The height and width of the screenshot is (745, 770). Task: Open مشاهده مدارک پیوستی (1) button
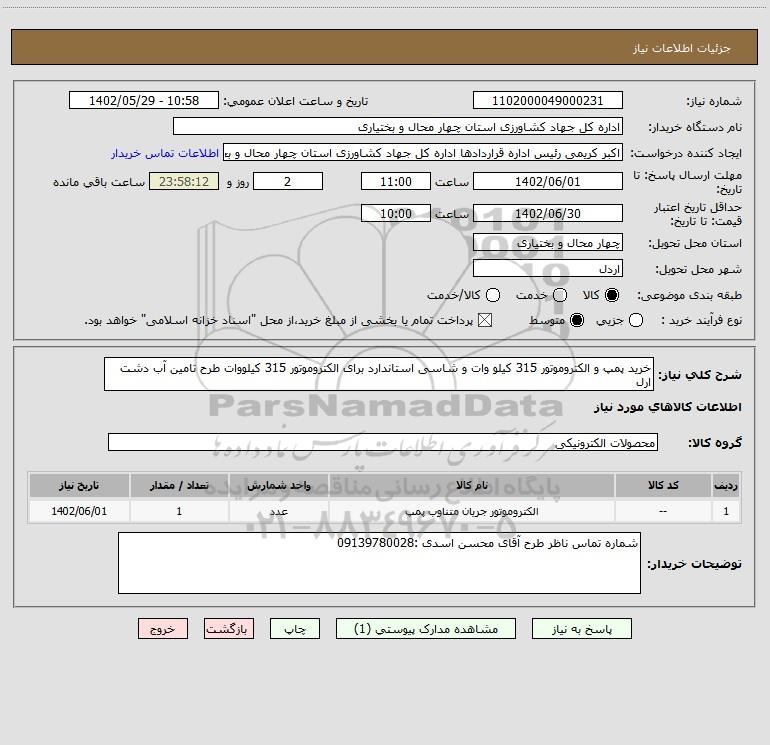(426, 629)
